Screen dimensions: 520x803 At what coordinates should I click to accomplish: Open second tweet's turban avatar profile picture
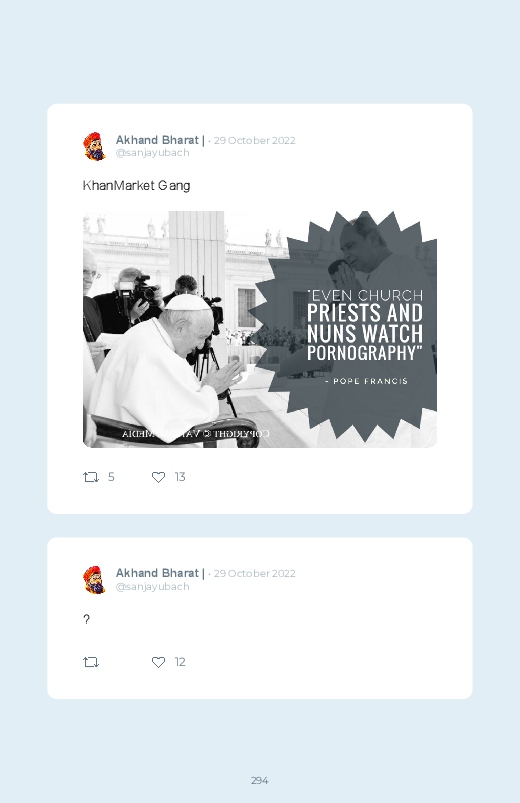(x=95, y=580)
